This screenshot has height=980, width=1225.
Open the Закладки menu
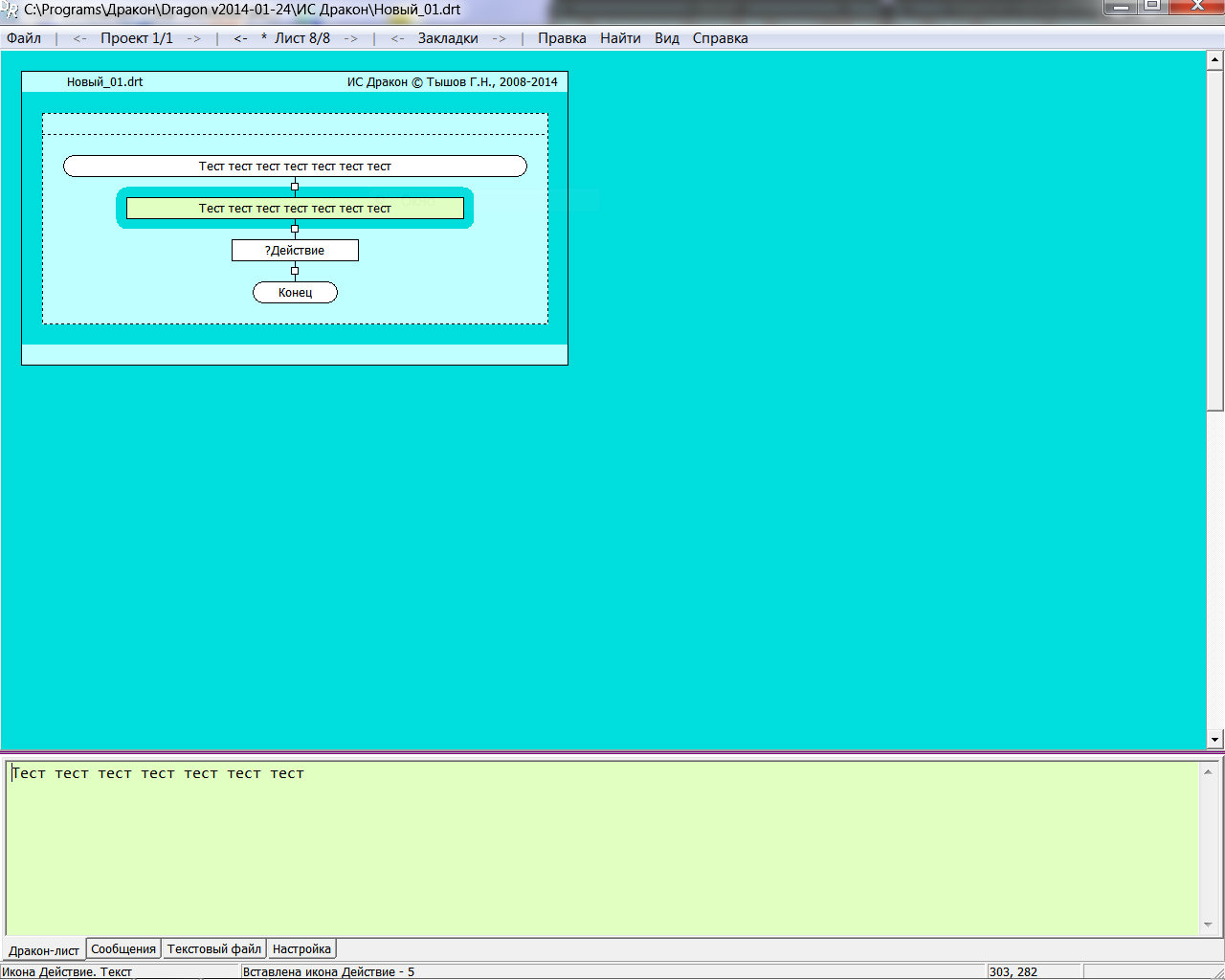click(x=448, y=38)
